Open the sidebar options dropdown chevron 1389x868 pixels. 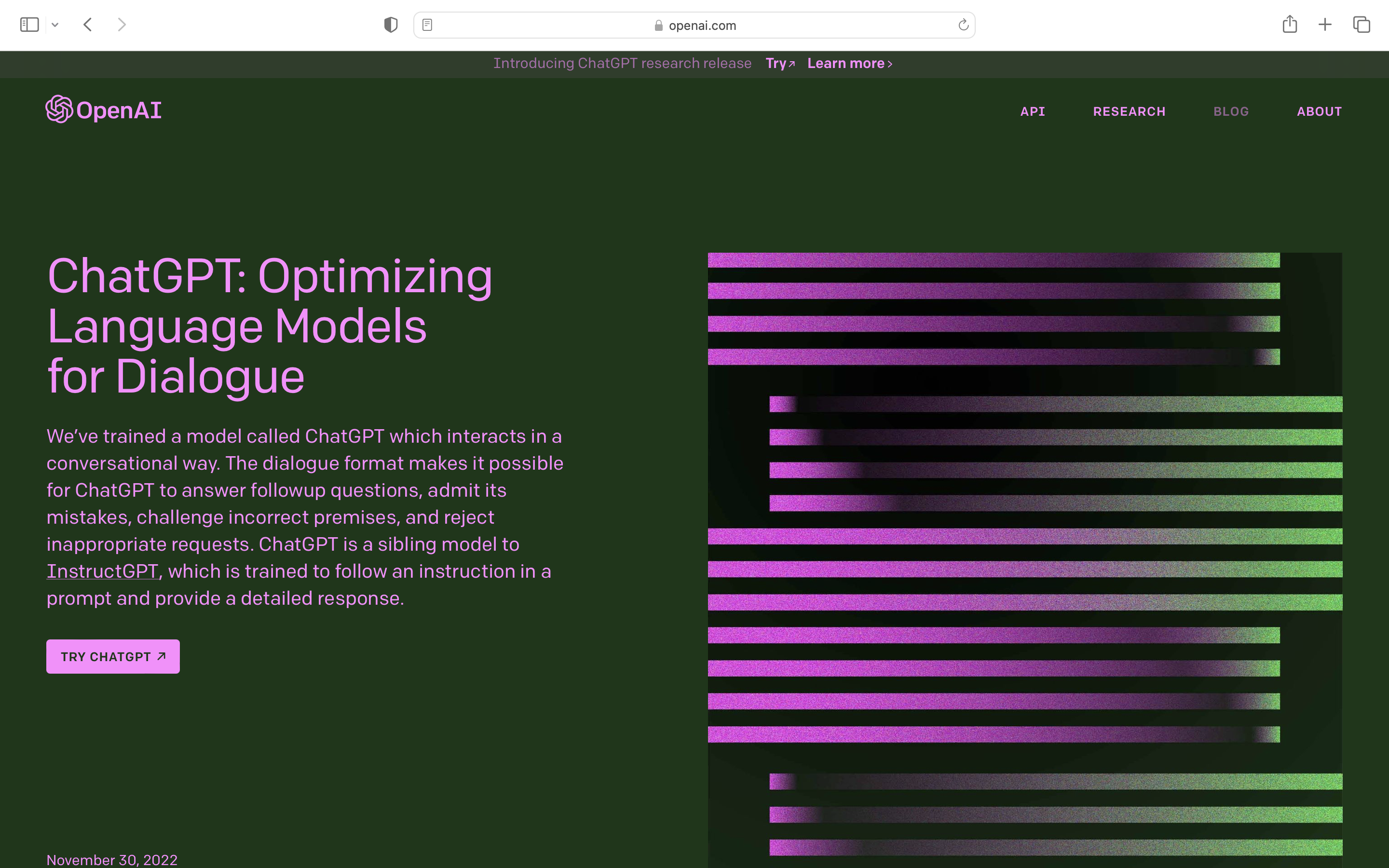tap(55, 25)
